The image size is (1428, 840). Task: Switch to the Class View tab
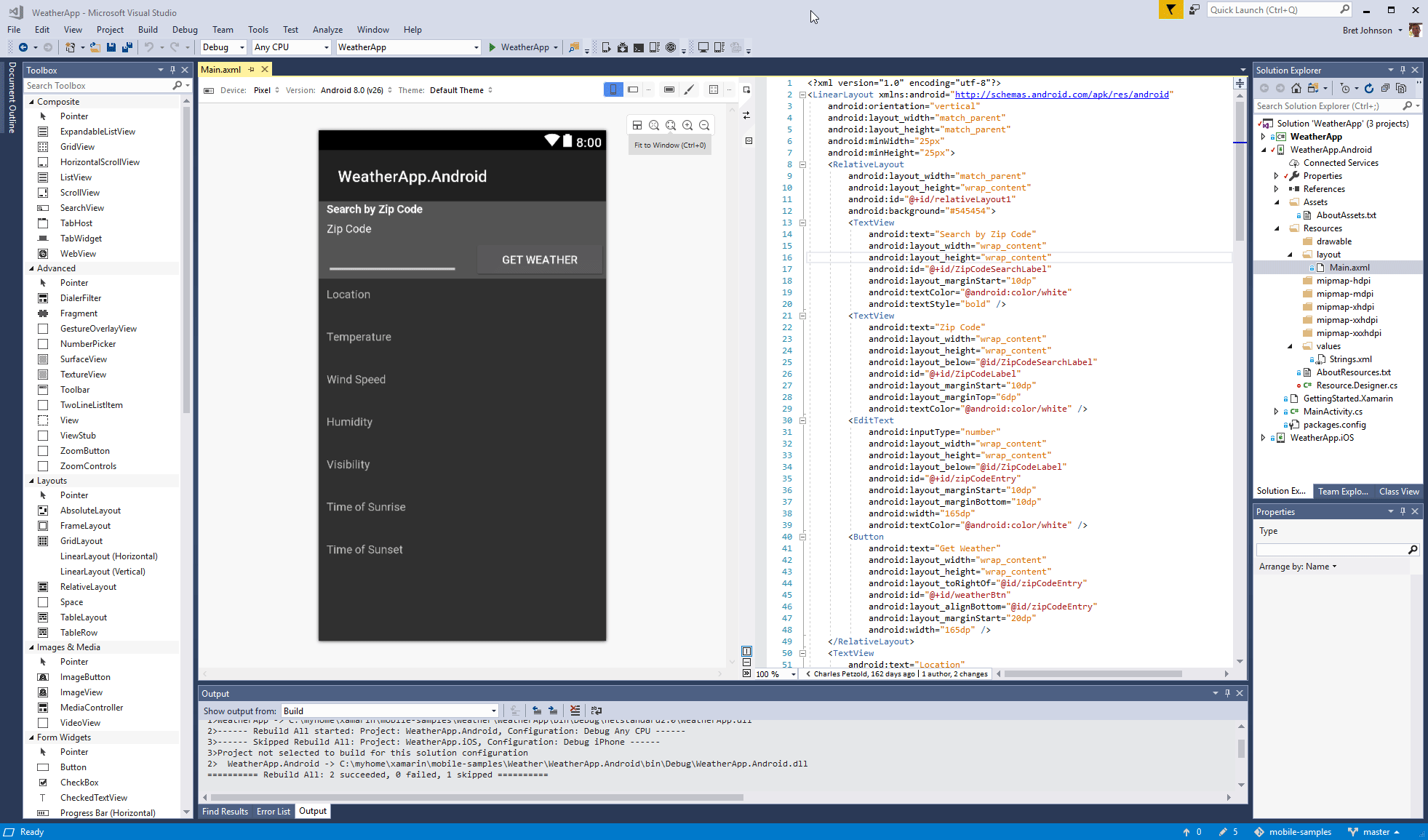coord(1399,492)
